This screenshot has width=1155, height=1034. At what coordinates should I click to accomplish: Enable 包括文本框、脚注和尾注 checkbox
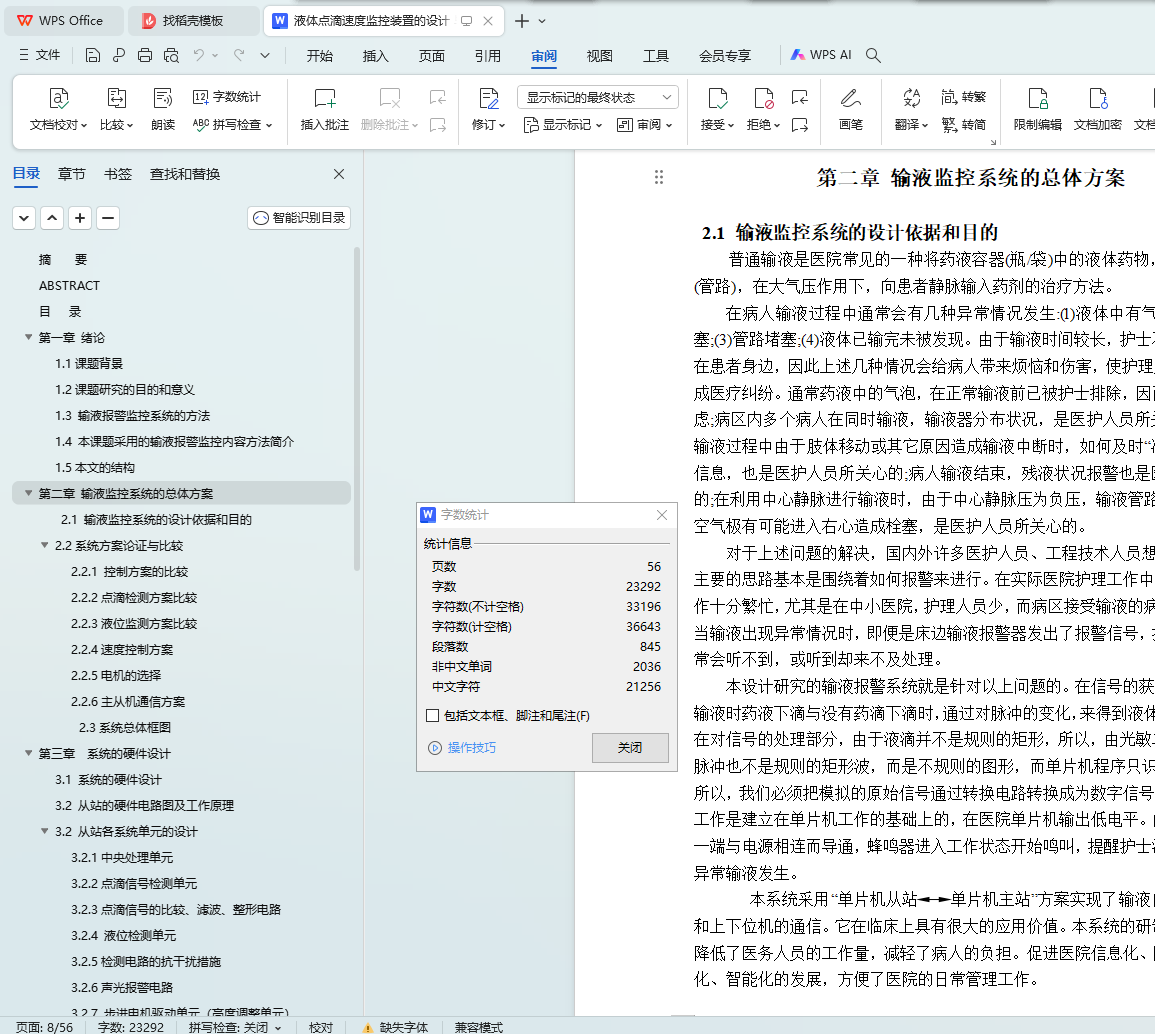pyautogui.click(x=433, y=716)
